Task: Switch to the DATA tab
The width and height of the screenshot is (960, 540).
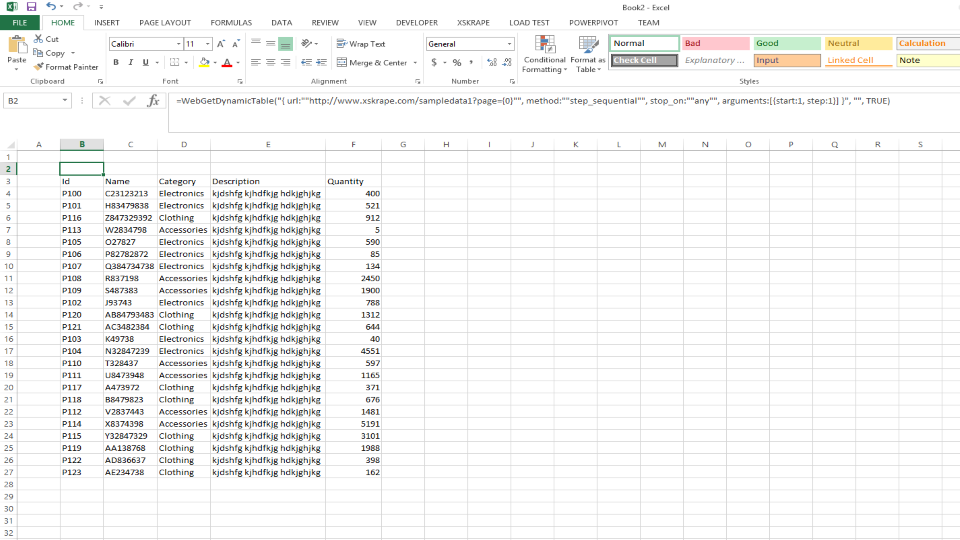Action: click(282, 23)
